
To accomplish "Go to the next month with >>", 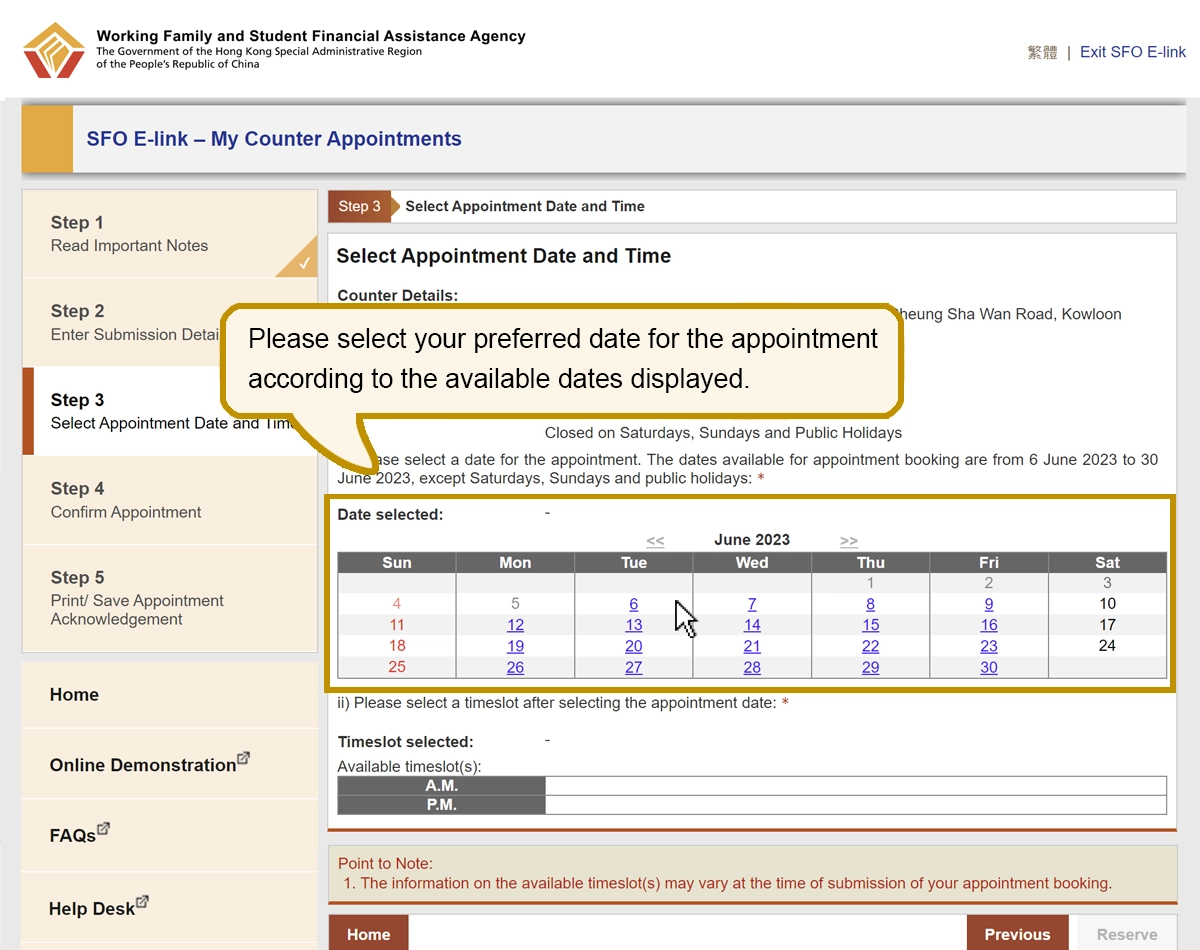I will point(849,541).
